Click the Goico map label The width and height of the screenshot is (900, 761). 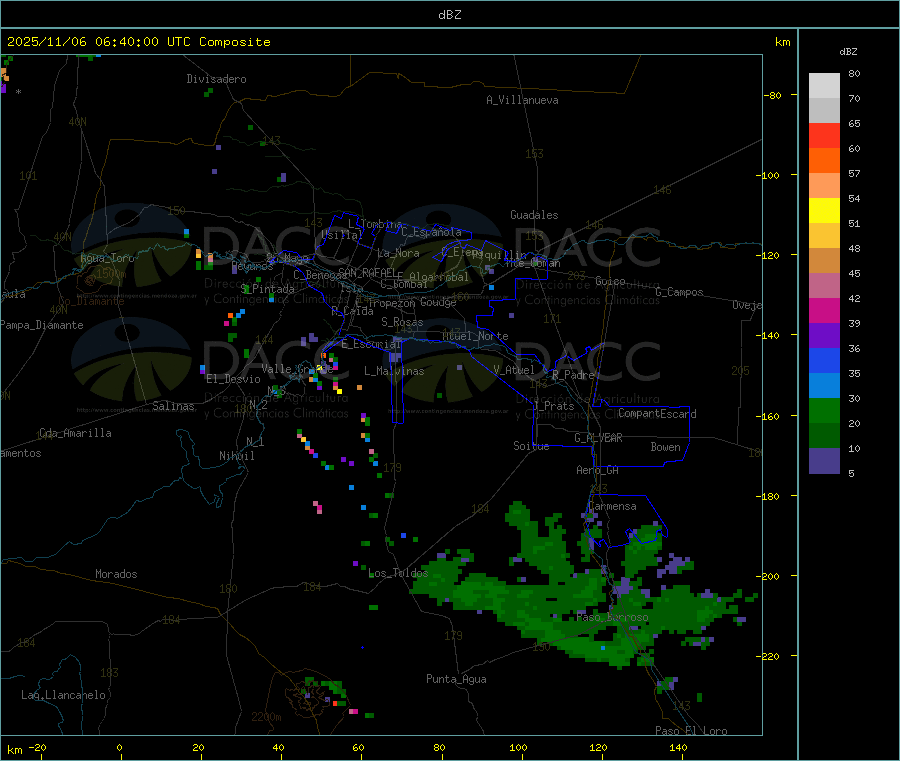pos(610,281)
